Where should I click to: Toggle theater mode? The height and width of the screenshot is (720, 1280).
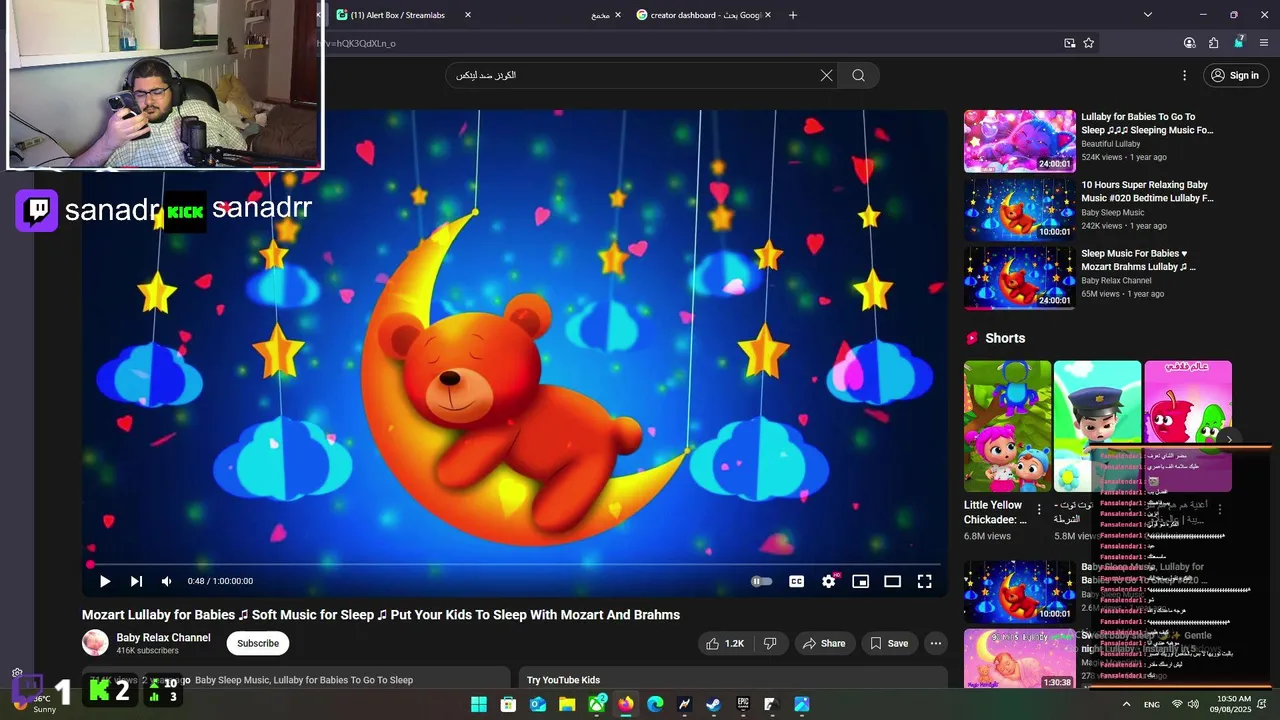click(892, 581)
